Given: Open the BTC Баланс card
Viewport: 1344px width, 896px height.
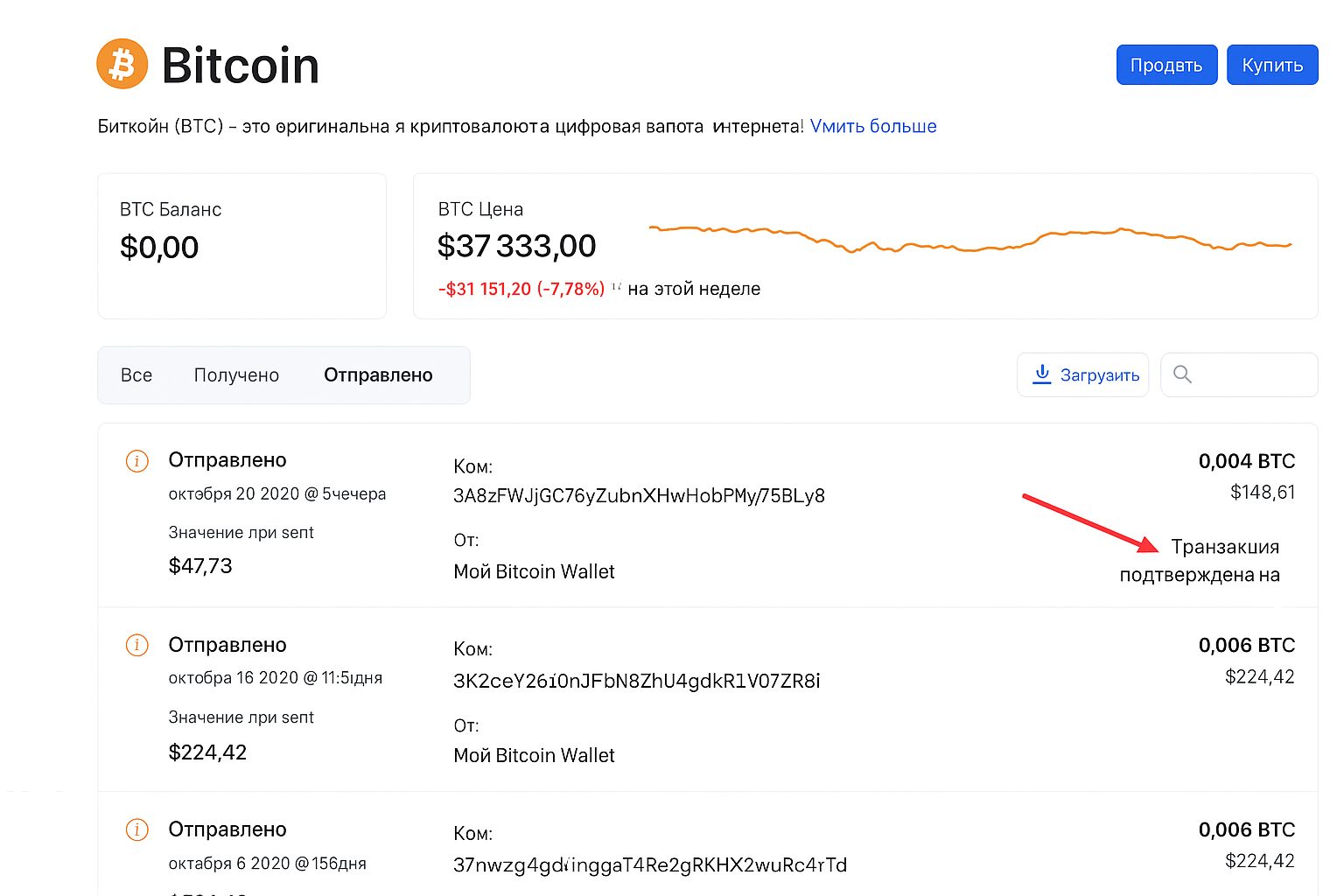Looking at the screenshot, I should 241,246.
